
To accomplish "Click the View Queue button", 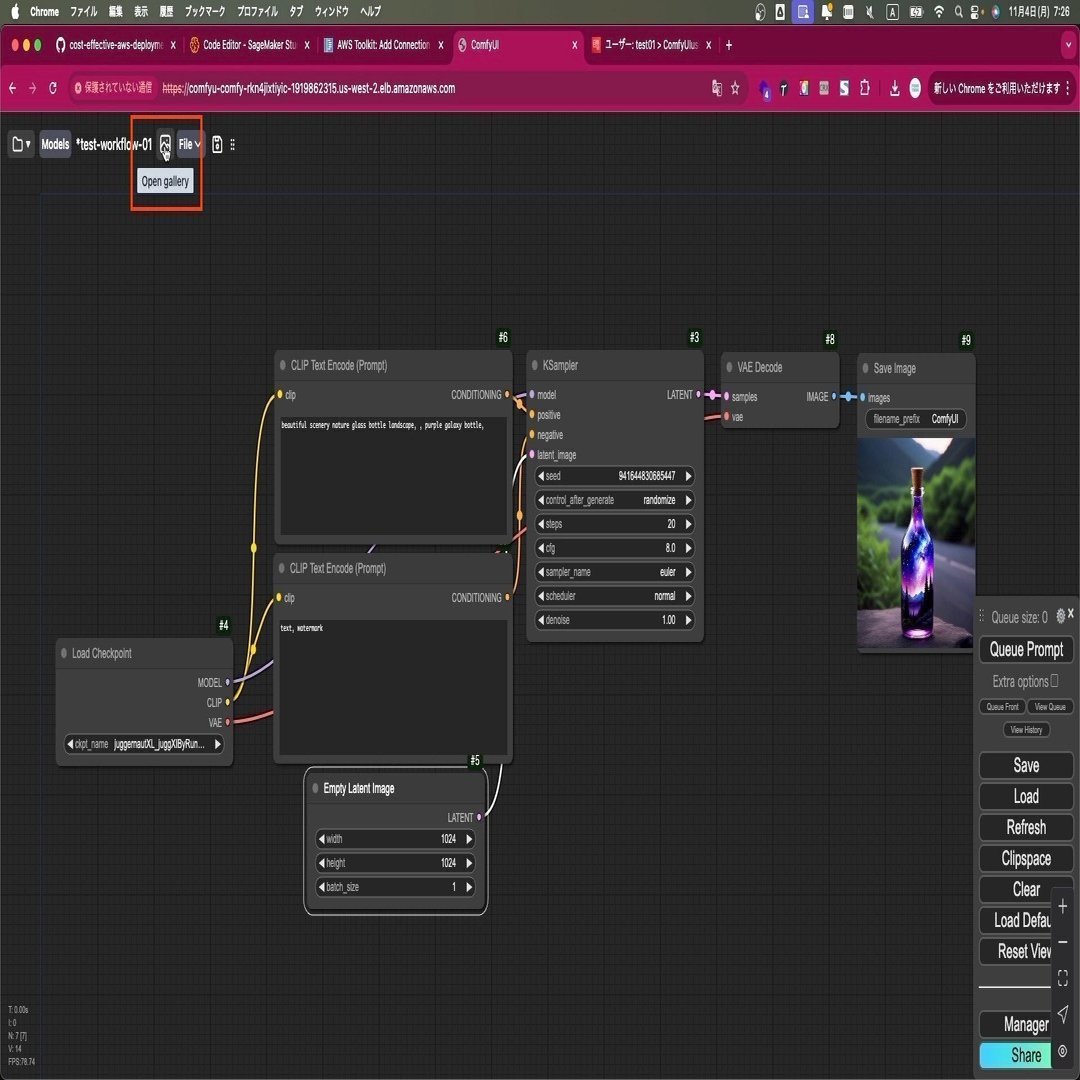I will pyautogui.click(x=1050, y=707).
